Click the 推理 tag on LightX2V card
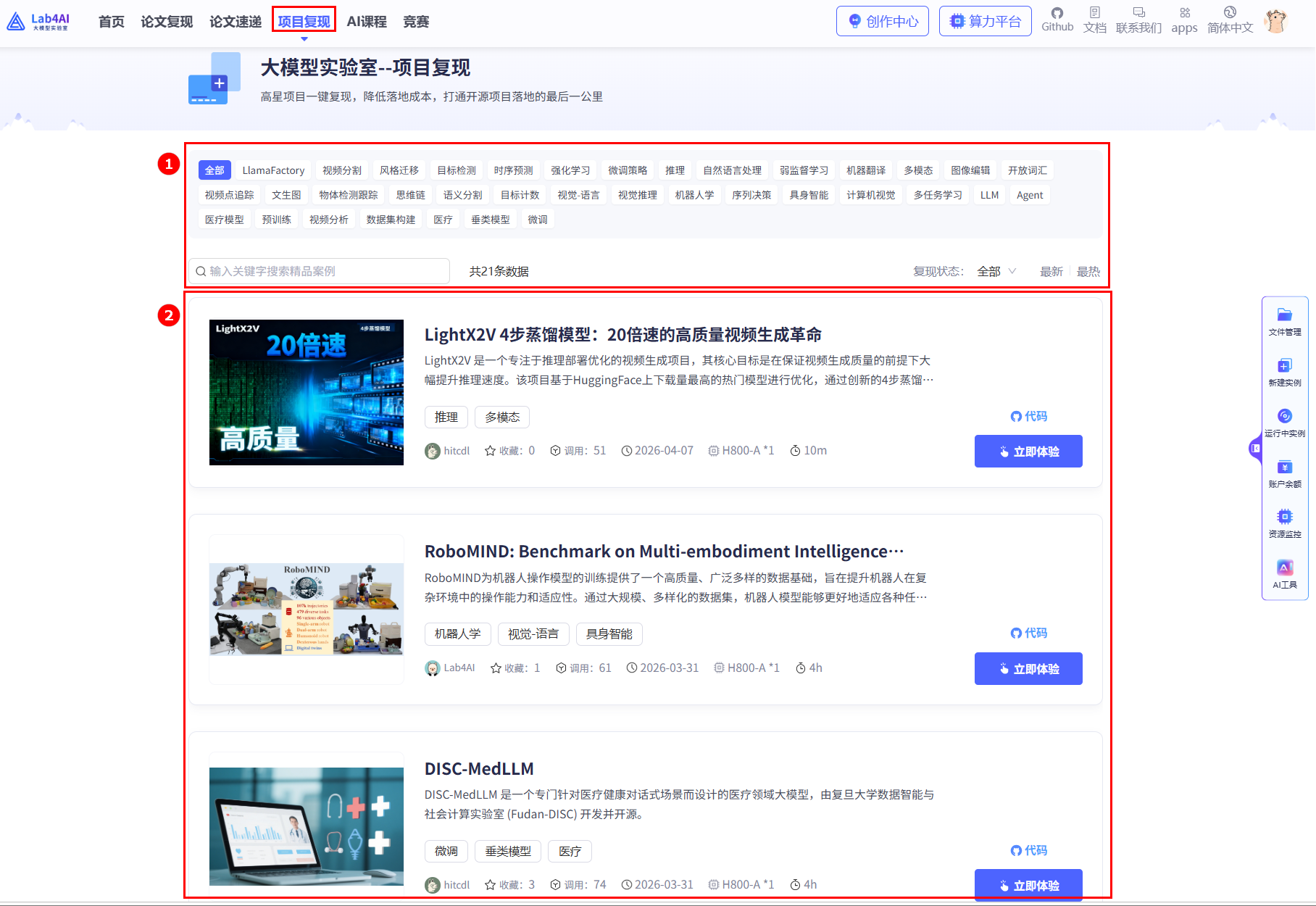The image size is (1316, 906). click(446, 417)
